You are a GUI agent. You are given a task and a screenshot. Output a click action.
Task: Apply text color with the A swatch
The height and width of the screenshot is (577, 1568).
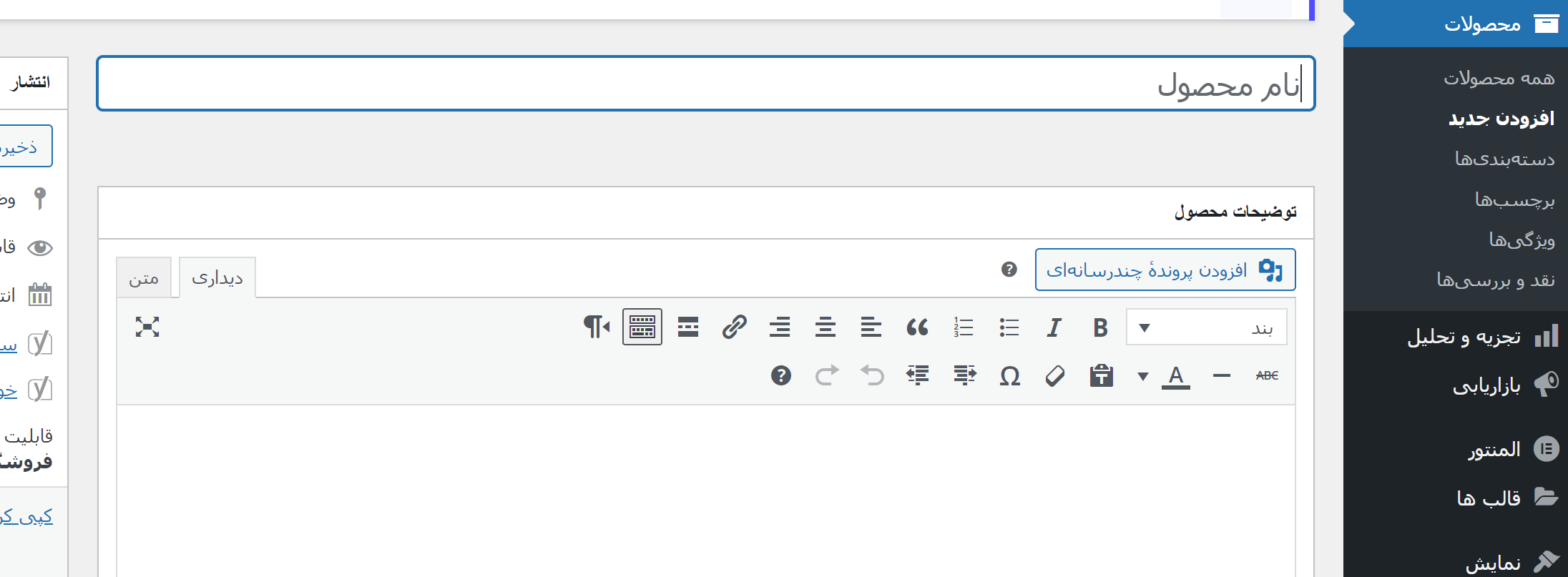click(1176, 375)
